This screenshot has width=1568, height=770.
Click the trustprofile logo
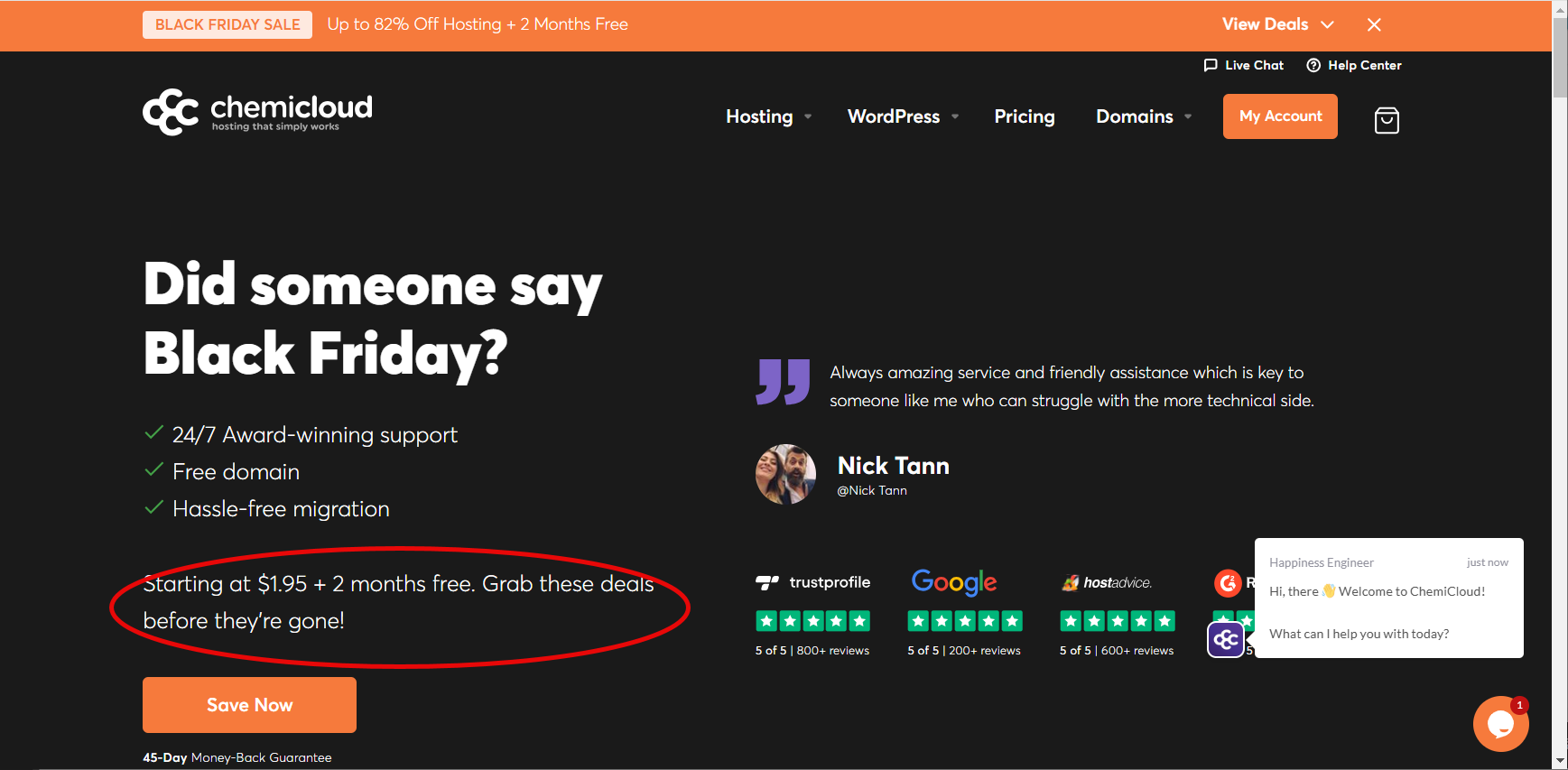coord(812,582)
